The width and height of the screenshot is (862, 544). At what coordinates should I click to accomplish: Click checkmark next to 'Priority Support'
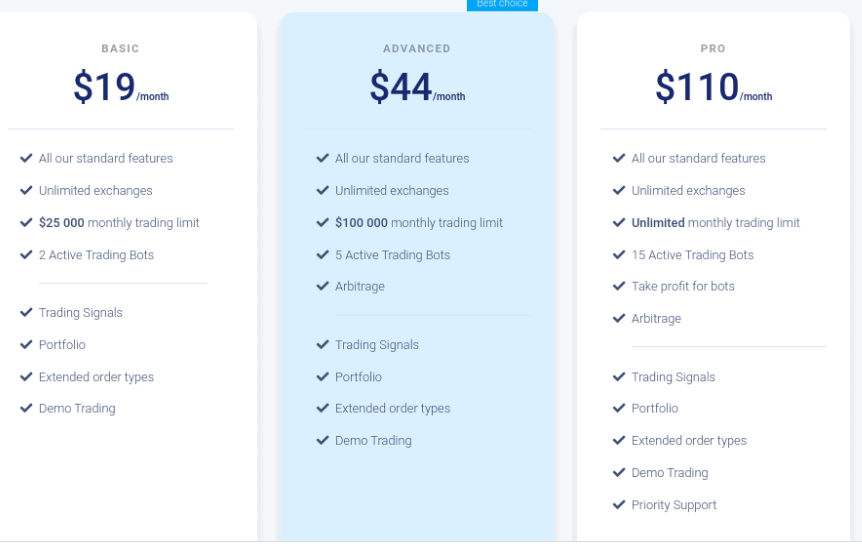tap(619, 504)
